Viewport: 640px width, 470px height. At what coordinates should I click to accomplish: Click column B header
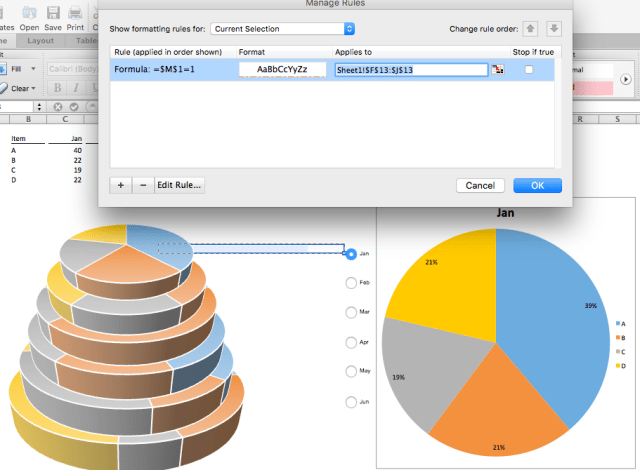28,119
